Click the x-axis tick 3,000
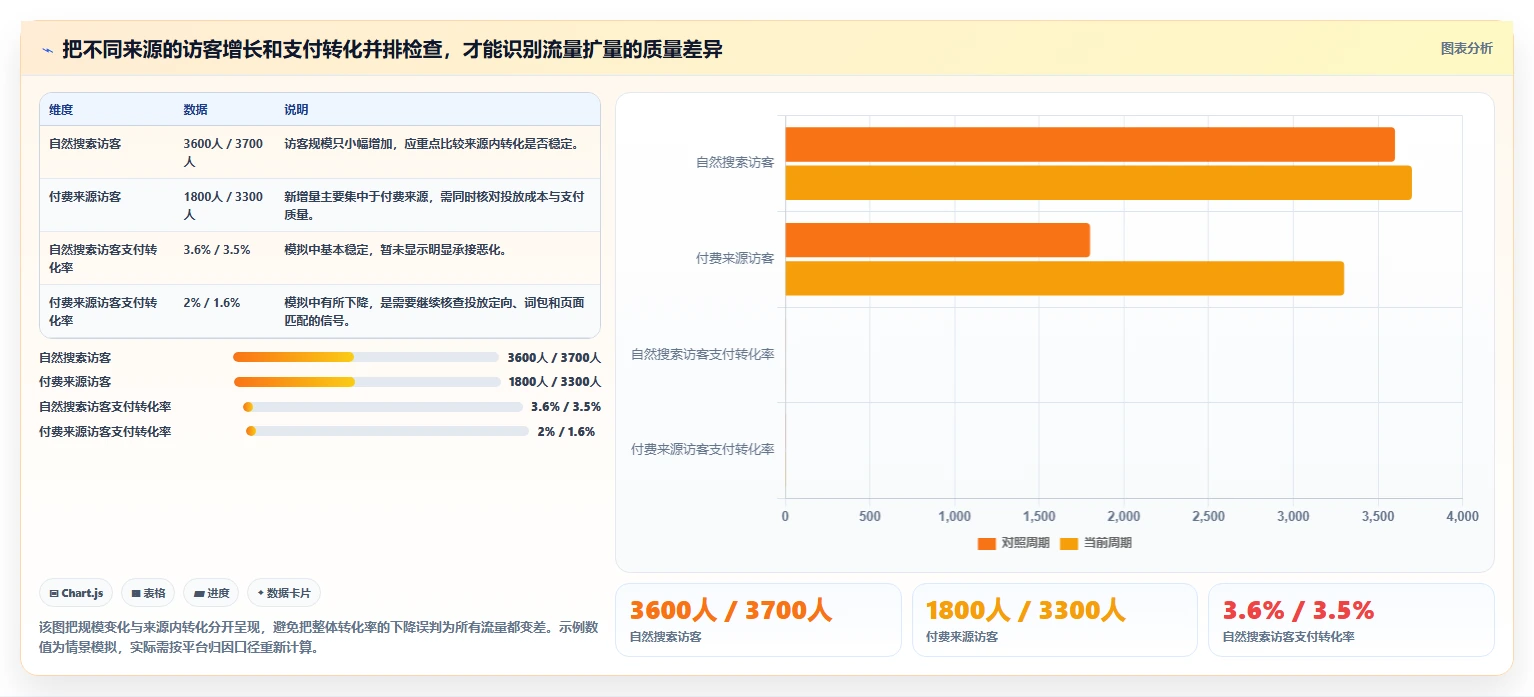Screen dimensions: 1534x697 point(1293,517)
